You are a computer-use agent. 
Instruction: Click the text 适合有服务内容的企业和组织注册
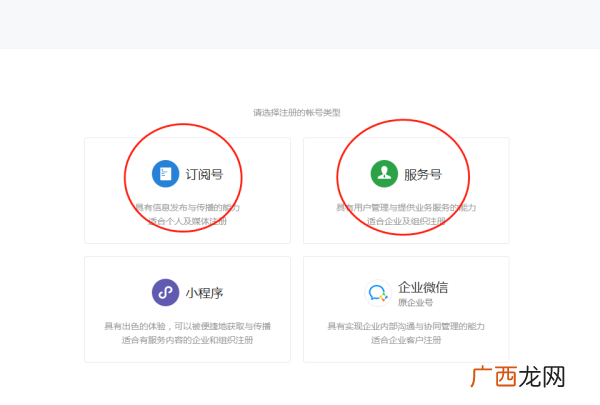(x=188, y=340)
